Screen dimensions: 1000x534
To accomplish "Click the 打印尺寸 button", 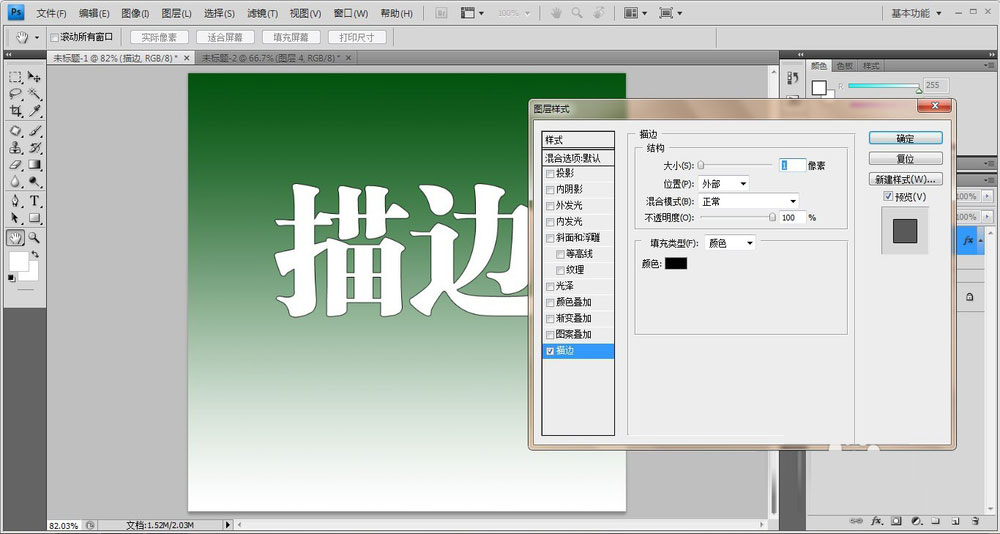I will click(x=357, y=38).
